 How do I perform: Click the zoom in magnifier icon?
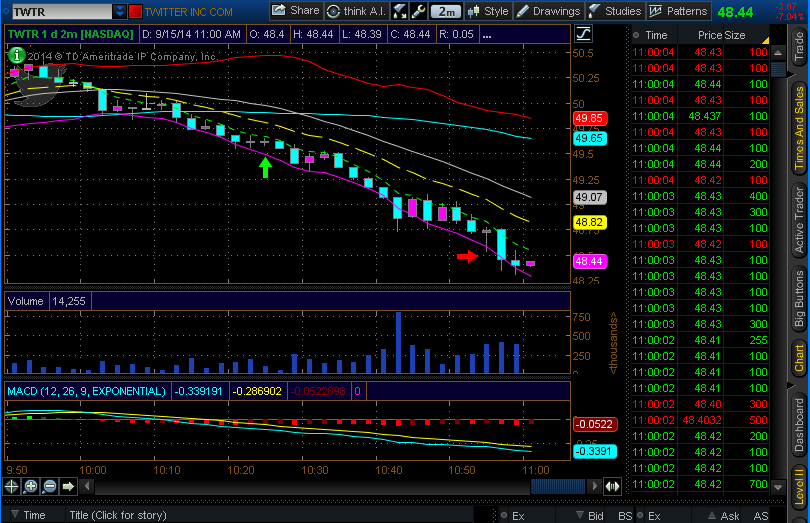[30, 486]
